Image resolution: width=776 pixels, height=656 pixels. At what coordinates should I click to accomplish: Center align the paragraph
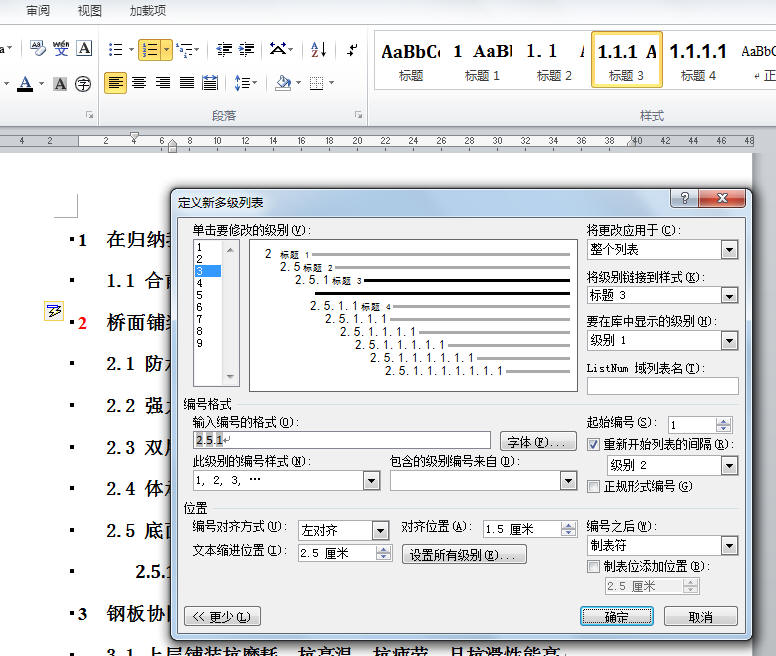coord(139,83)
